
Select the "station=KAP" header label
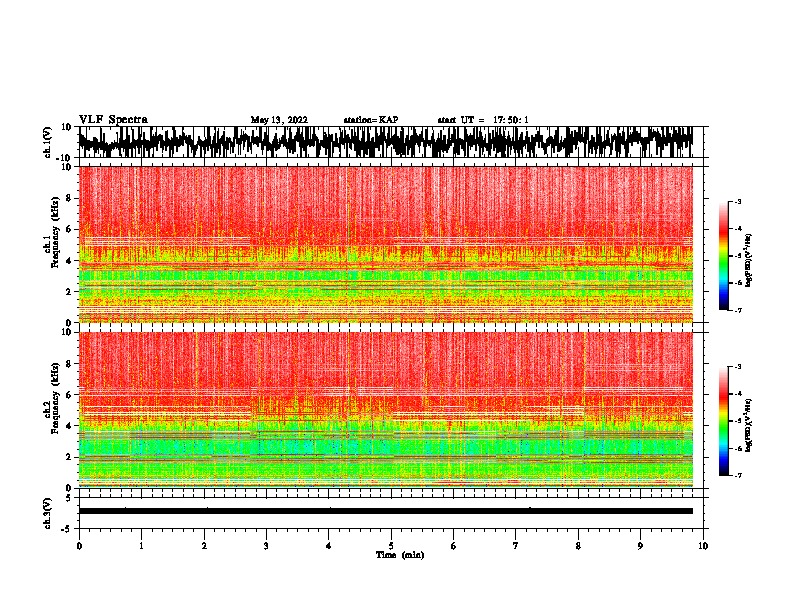pyautogui.click(x=371, y=120)
